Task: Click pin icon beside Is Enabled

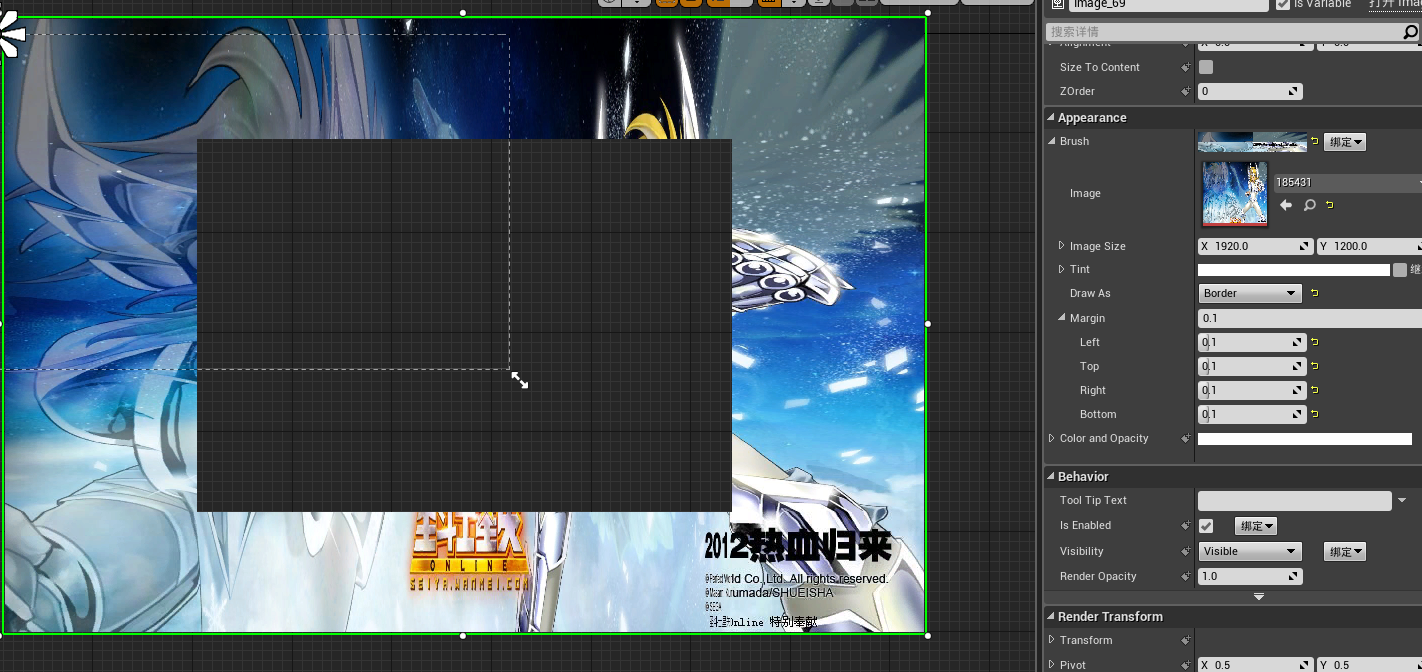Action: (x=1186, y=525)
